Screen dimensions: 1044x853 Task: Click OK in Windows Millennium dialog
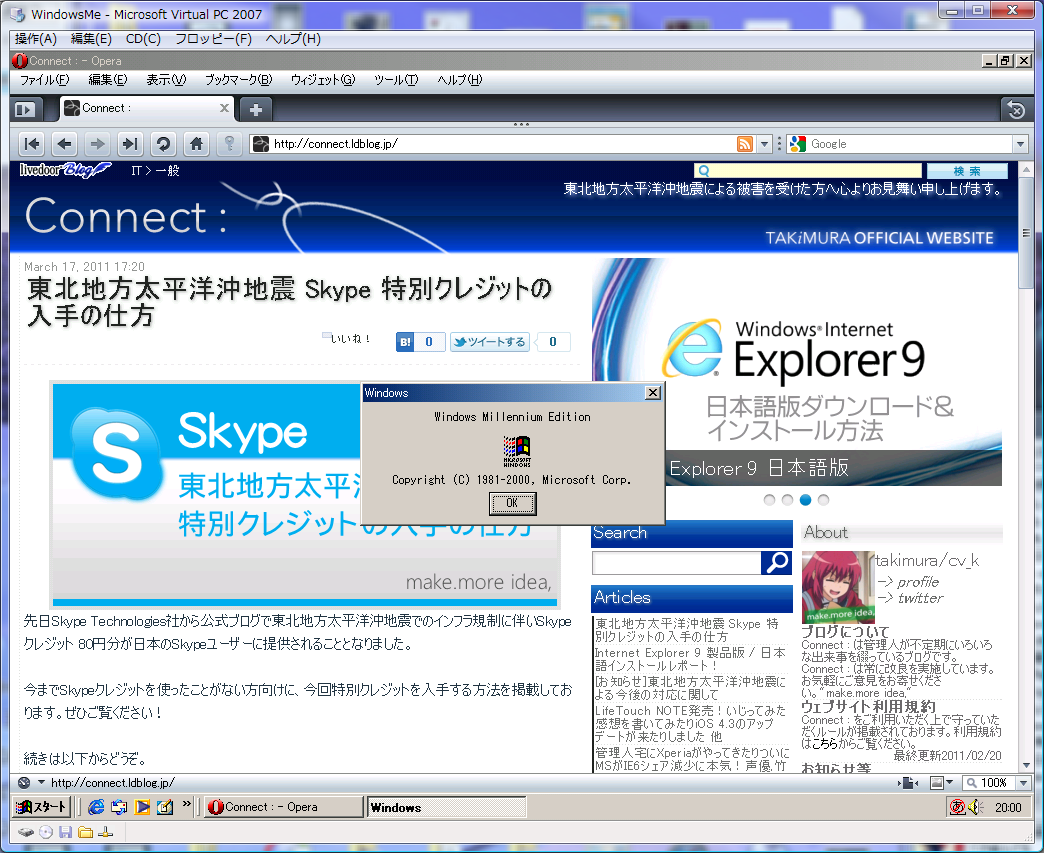tap(512, 503)
